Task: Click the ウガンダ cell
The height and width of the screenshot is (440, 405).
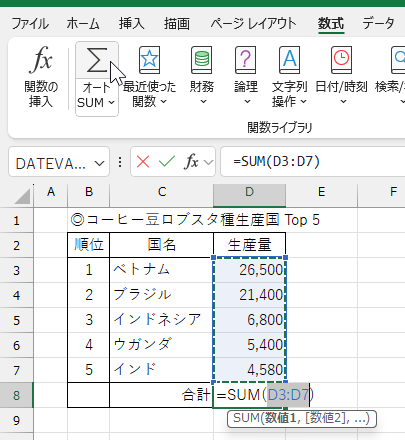Action: 162,345
